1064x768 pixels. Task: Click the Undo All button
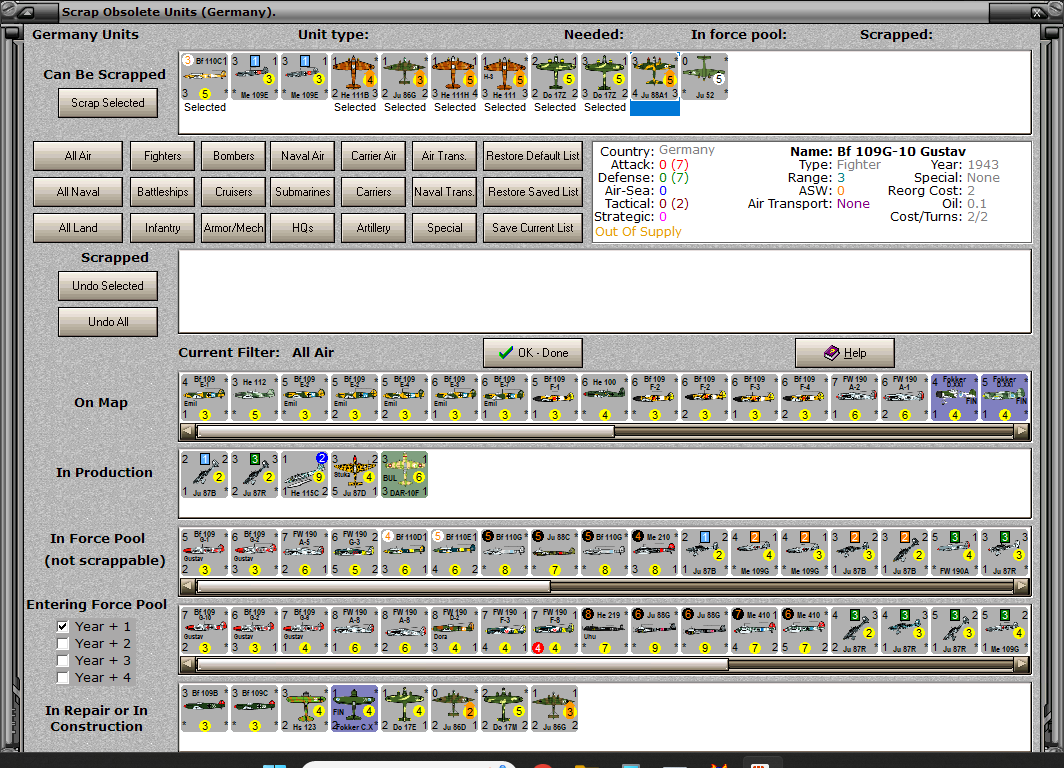click(x=108, y=322)
